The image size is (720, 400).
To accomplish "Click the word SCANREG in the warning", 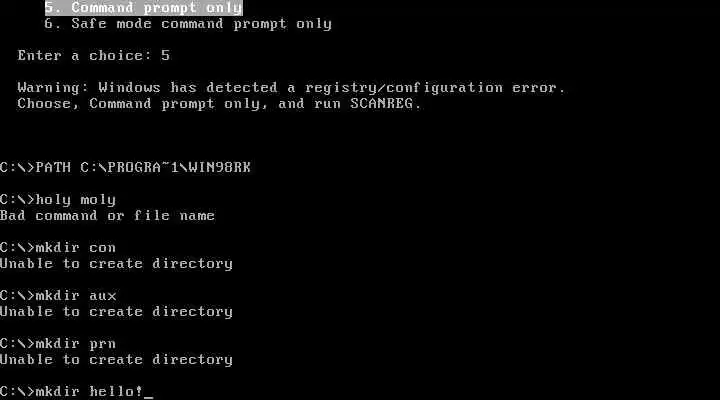I will point(381,104).
